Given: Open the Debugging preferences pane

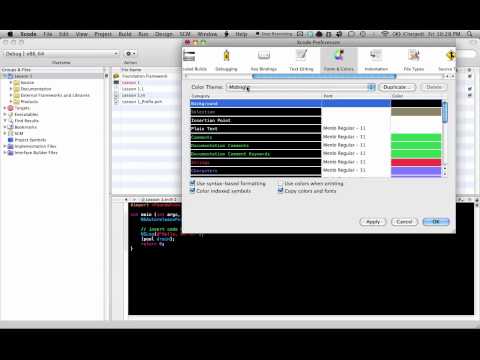Looking at the screenshot, I should [226, 60].
